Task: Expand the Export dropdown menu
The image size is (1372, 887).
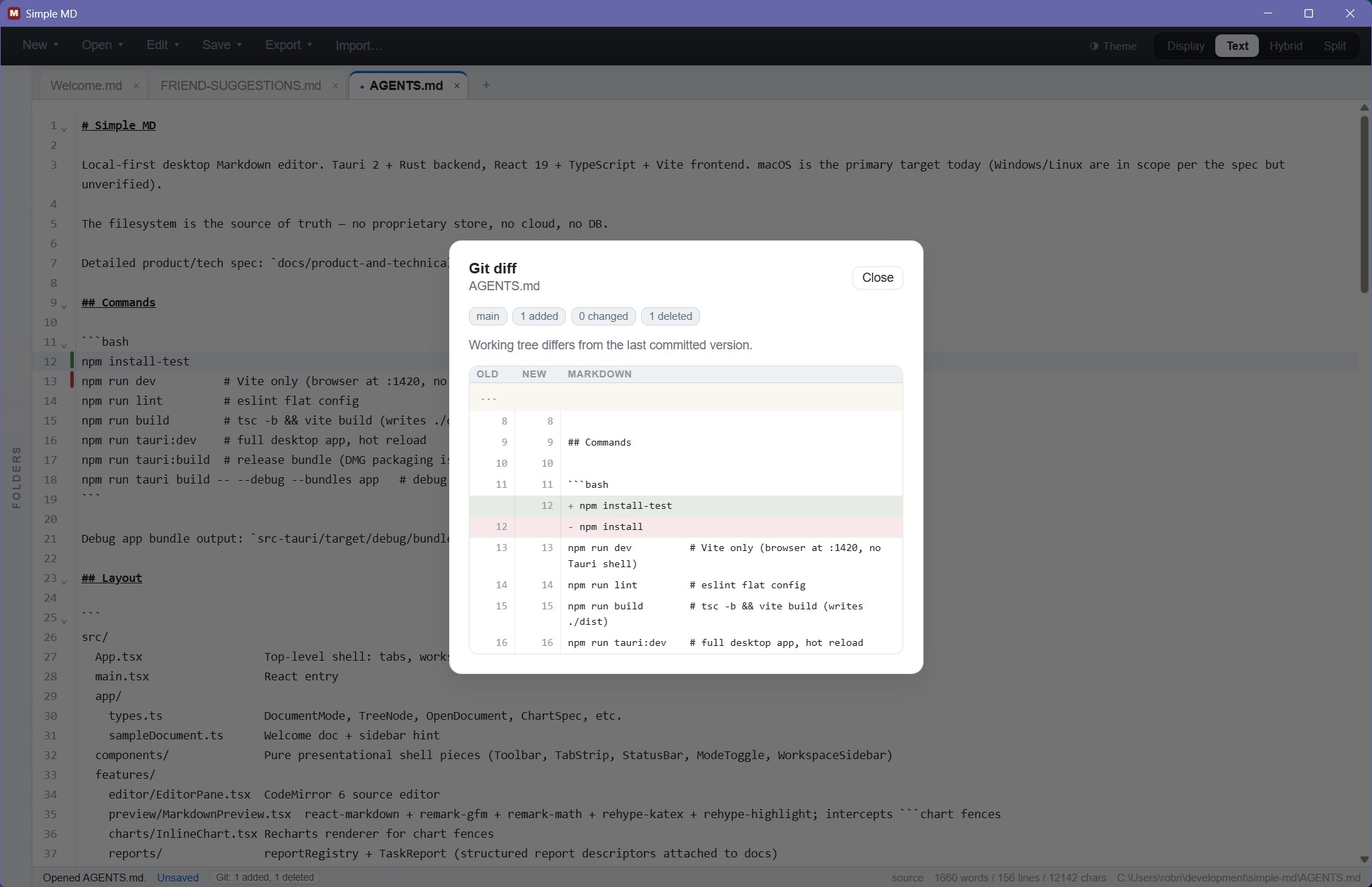Action: point(288,45)
